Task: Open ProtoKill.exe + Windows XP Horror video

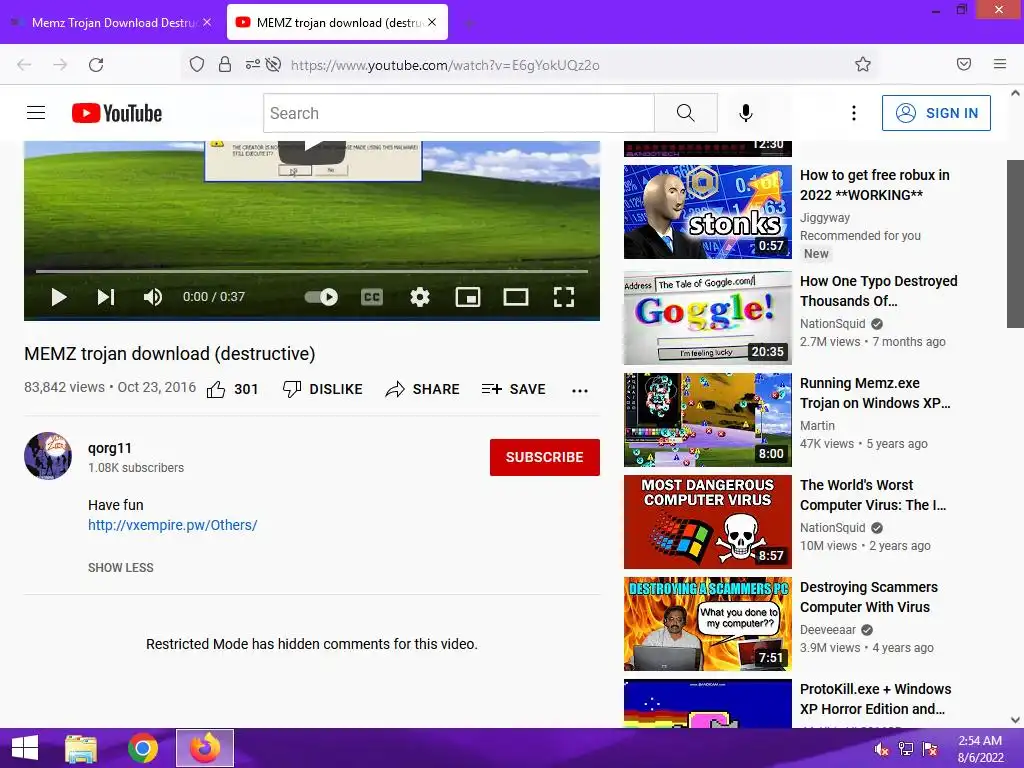Action: click(875, 699)
